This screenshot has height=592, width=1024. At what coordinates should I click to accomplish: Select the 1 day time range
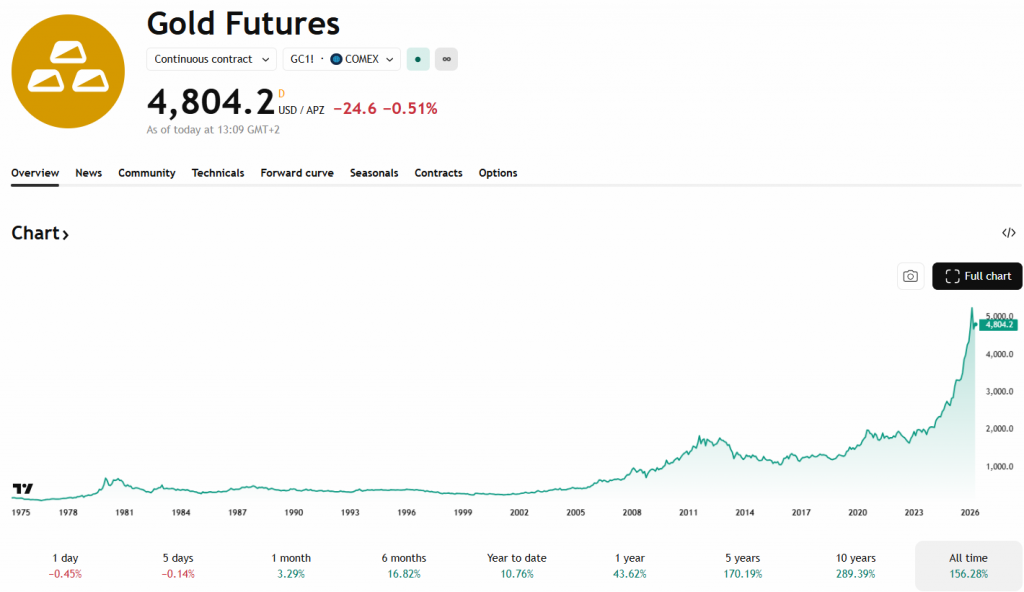[x=65, y=566]
